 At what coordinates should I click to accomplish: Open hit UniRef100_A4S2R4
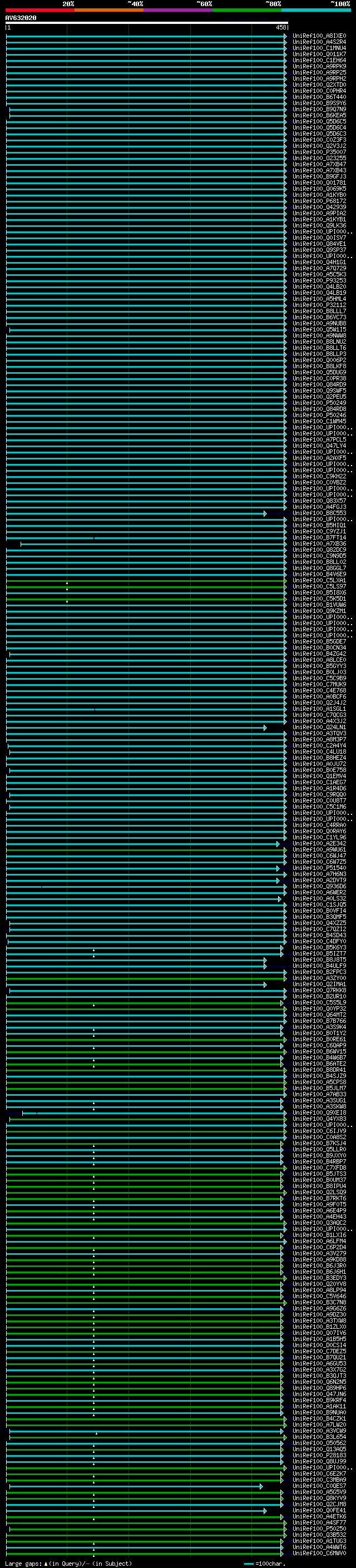319,42
